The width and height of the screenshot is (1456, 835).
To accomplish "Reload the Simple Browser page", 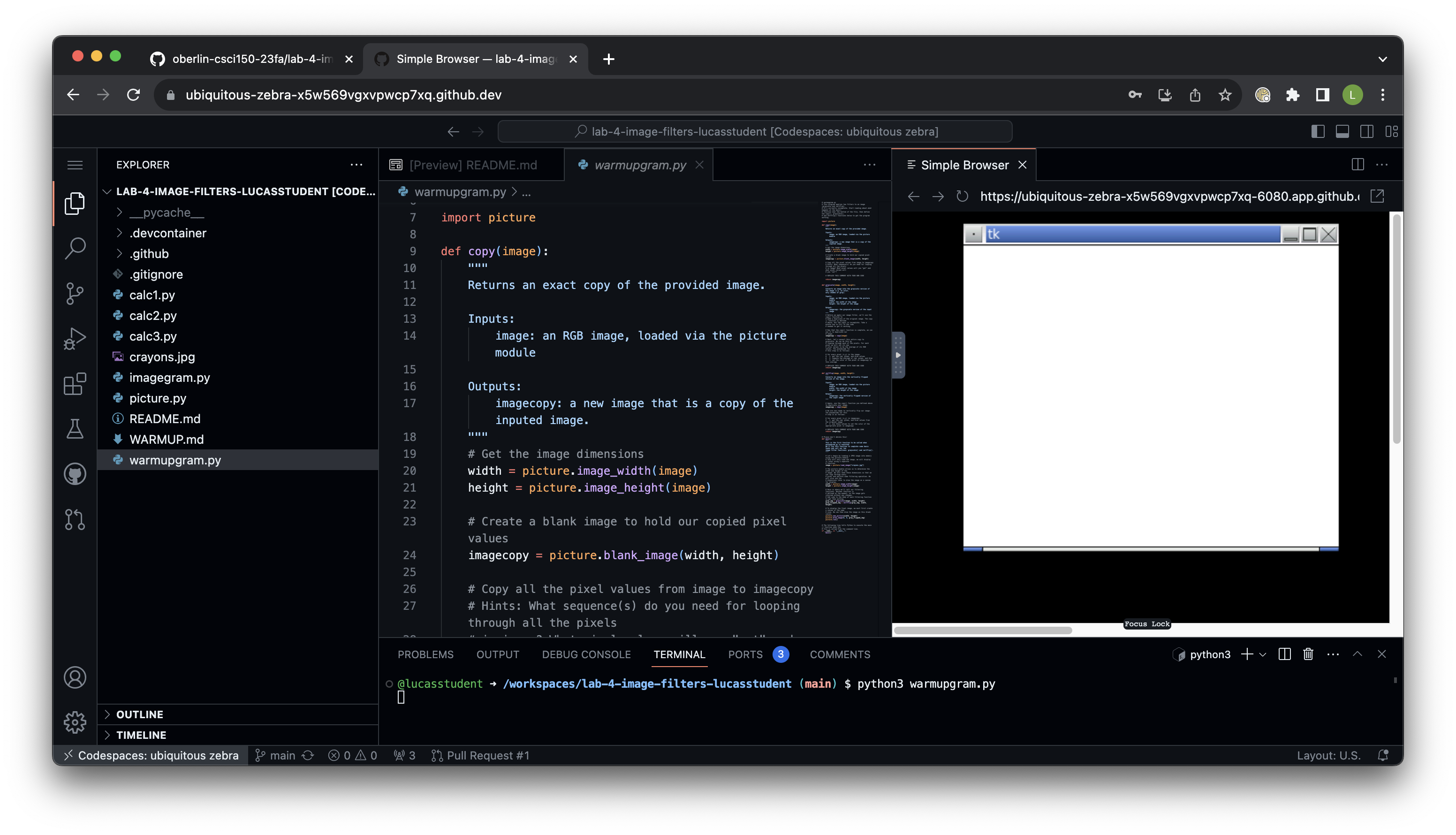I will point(962,196).
